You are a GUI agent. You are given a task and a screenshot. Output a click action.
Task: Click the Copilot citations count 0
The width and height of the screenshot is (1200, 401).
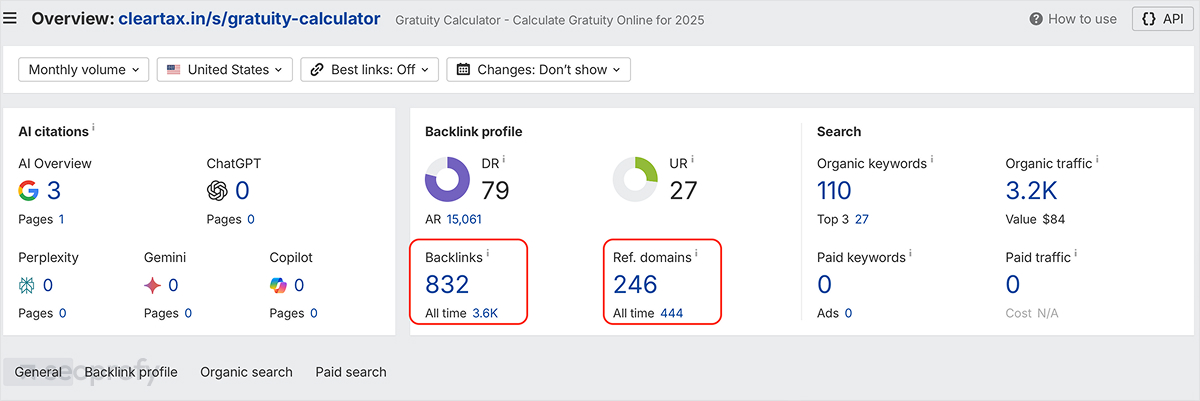299,286
